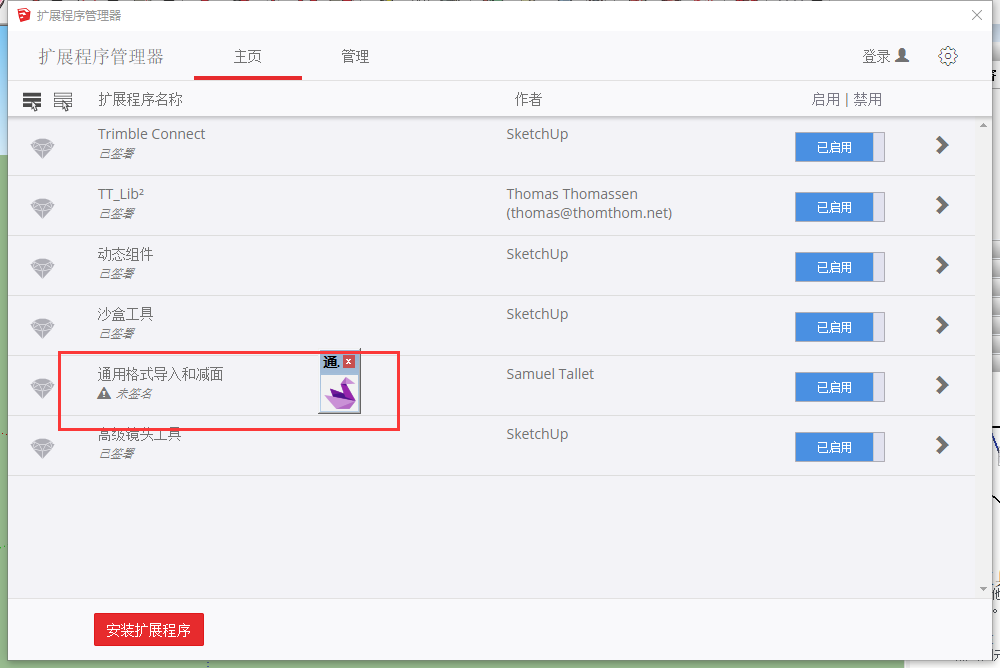Select the 通用格式导入和减面 extension name
This screenshot has width=1000, height=668.
[160, 374]
